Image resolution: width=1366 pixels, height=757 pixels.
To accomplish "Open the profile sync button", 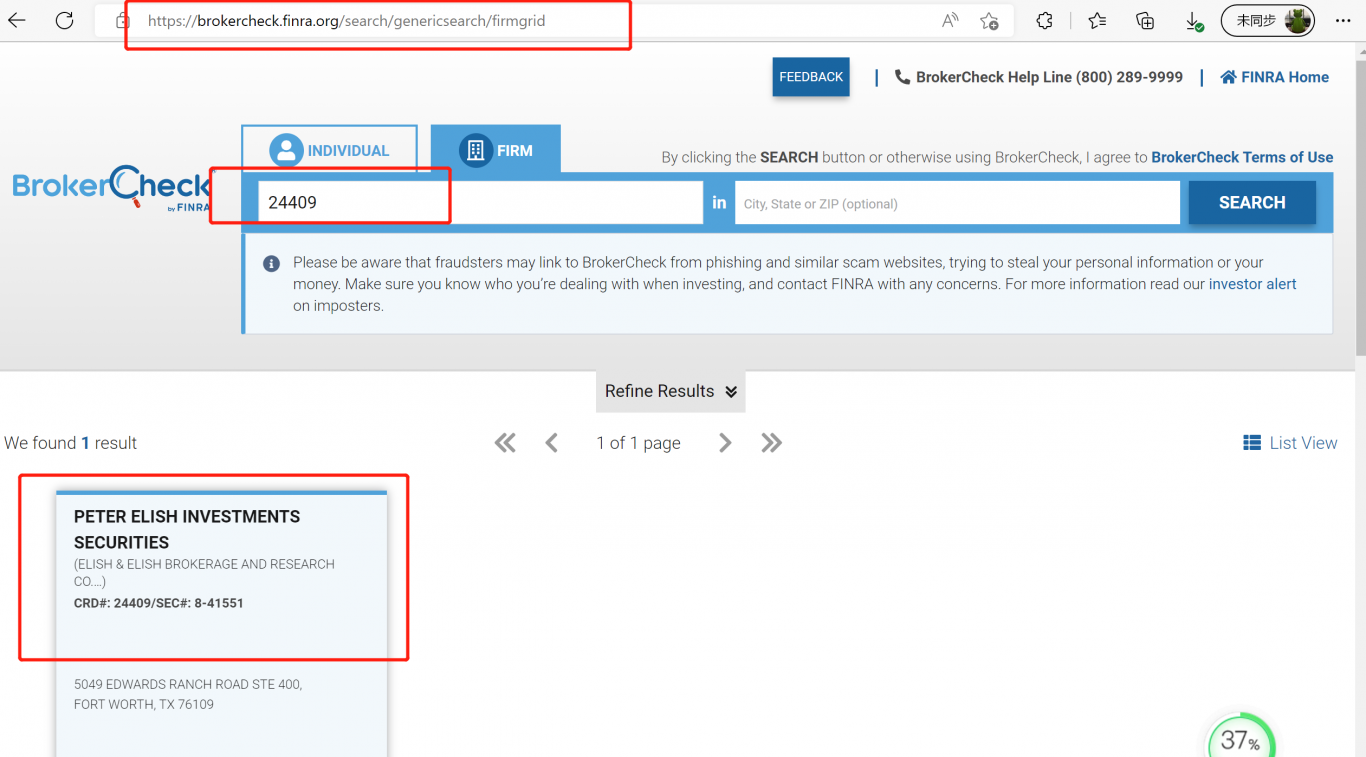I will click(x=1267, y=21).
